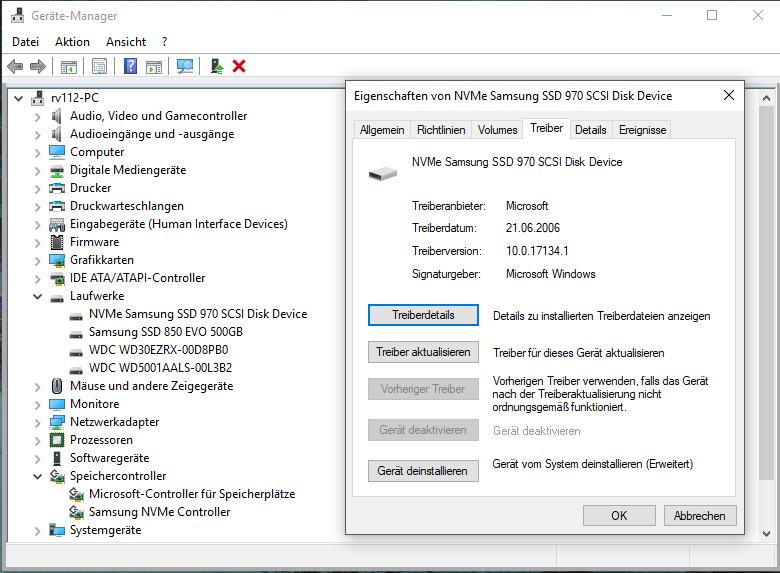Open the Ansicht menu
This screenshot has height=573, width=780.
(x=126, y=42)
